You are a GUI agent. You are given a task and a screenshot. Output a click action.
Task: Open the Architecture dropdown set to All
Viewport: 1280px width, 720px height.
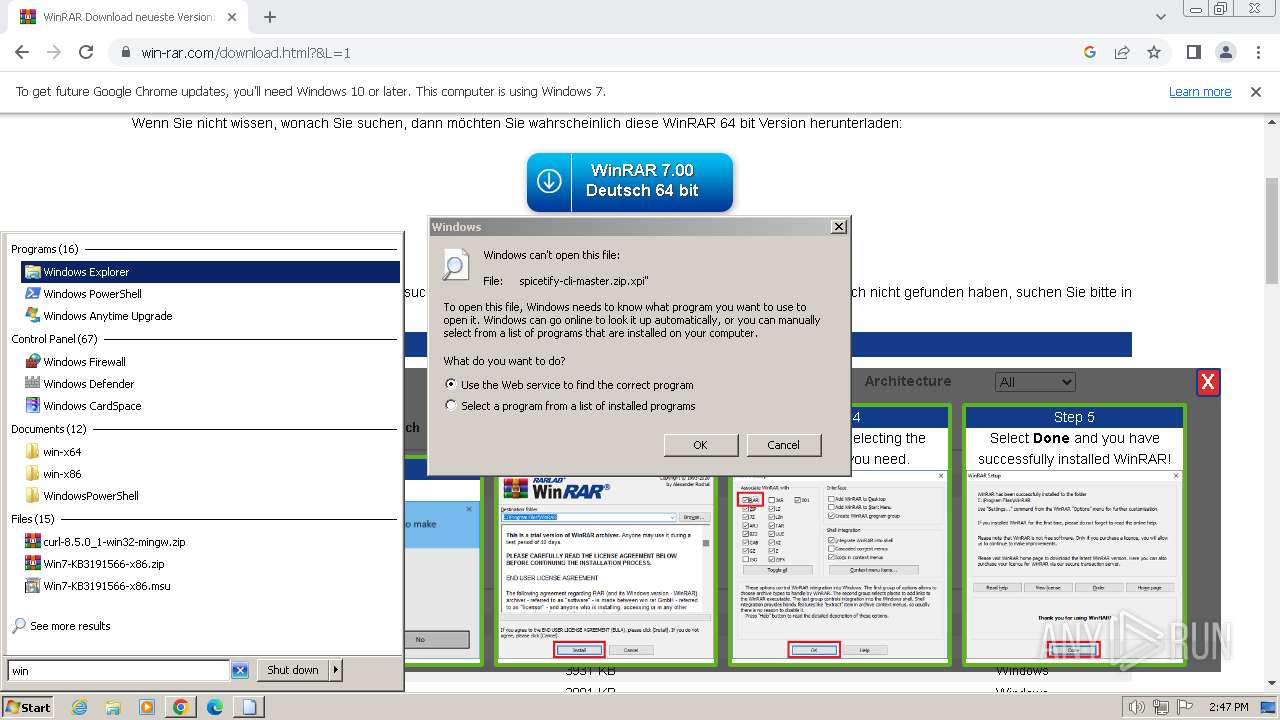[x=1035, y=382]
